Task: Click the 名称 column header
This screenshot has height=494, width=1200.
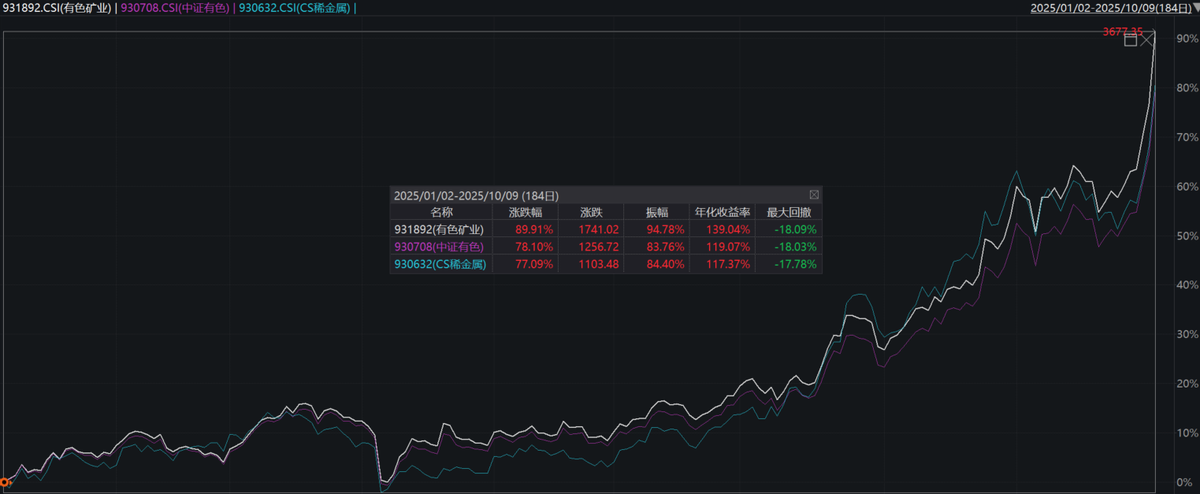Action: tap(441, 212)
